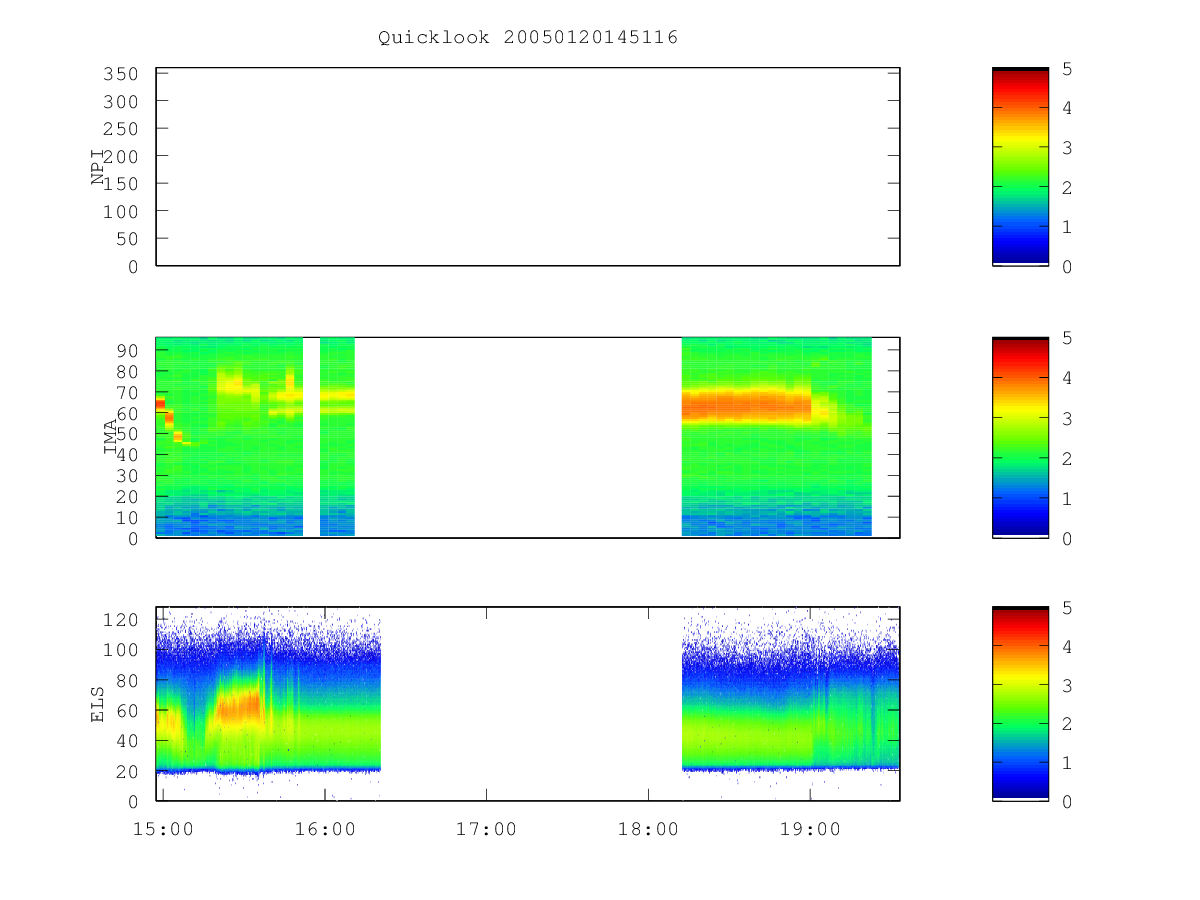
Task: Click the IMA panel colorbar
Action: point(1020,437)
